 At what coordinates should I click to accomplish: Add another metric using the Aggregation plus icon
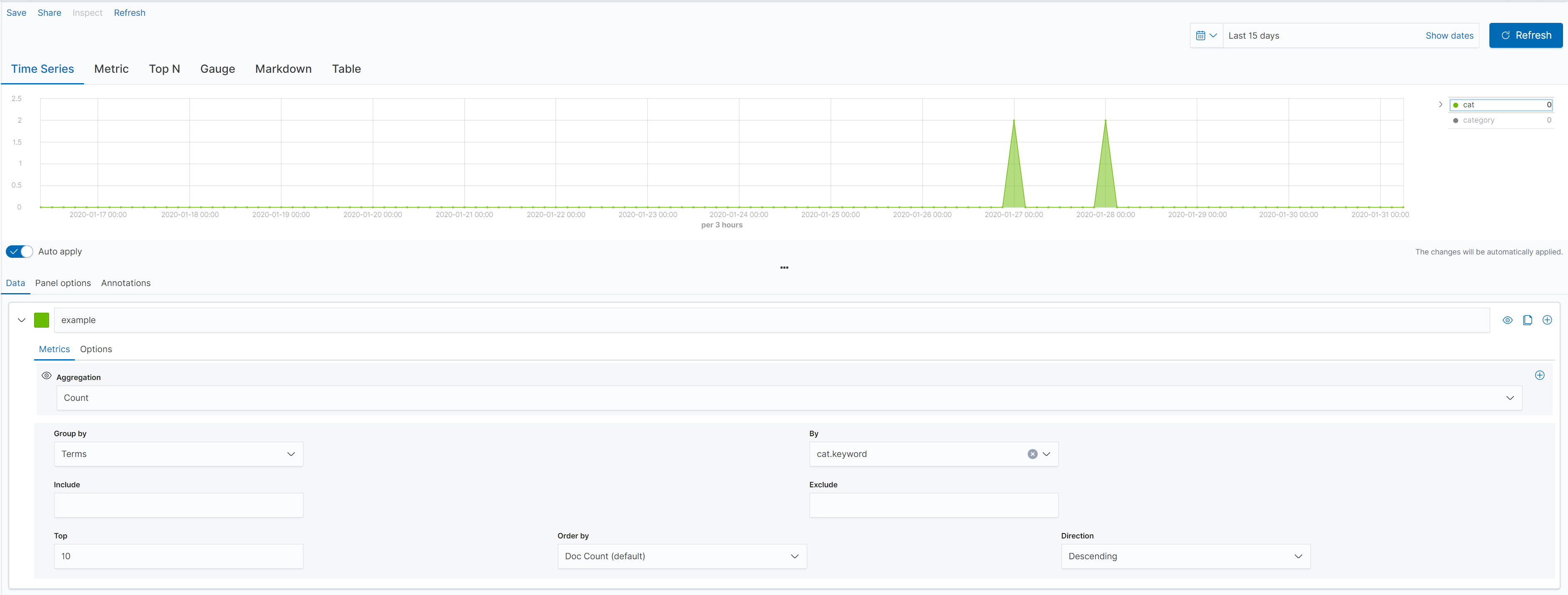[1540, 375]
